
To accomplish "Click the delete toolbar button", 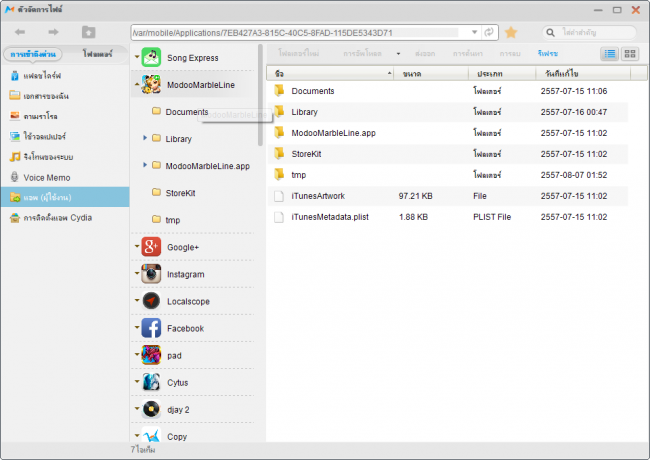I will click(x=510, y=53).
